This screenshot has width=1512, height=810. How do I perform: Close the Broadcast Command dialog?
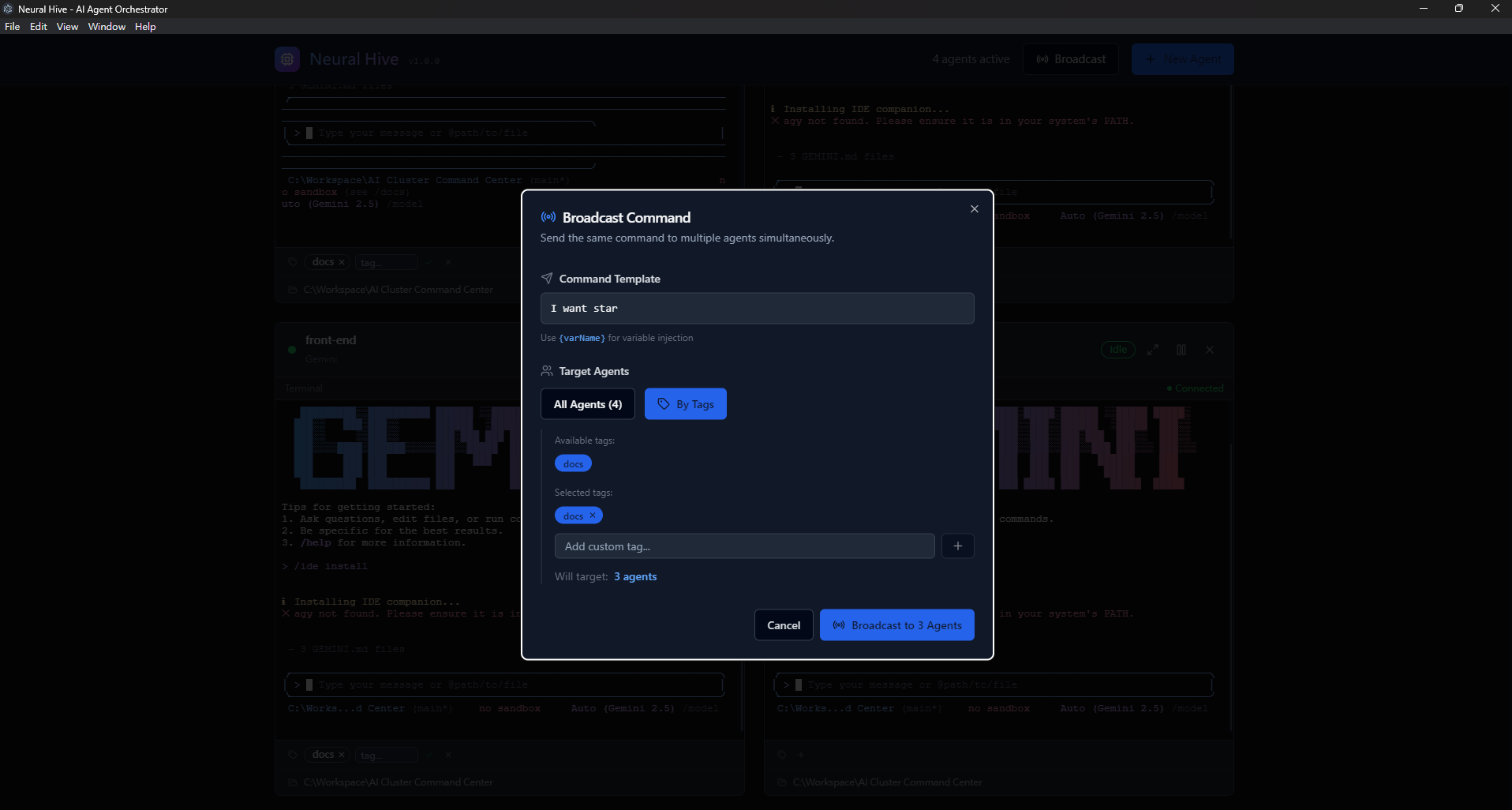975,208
